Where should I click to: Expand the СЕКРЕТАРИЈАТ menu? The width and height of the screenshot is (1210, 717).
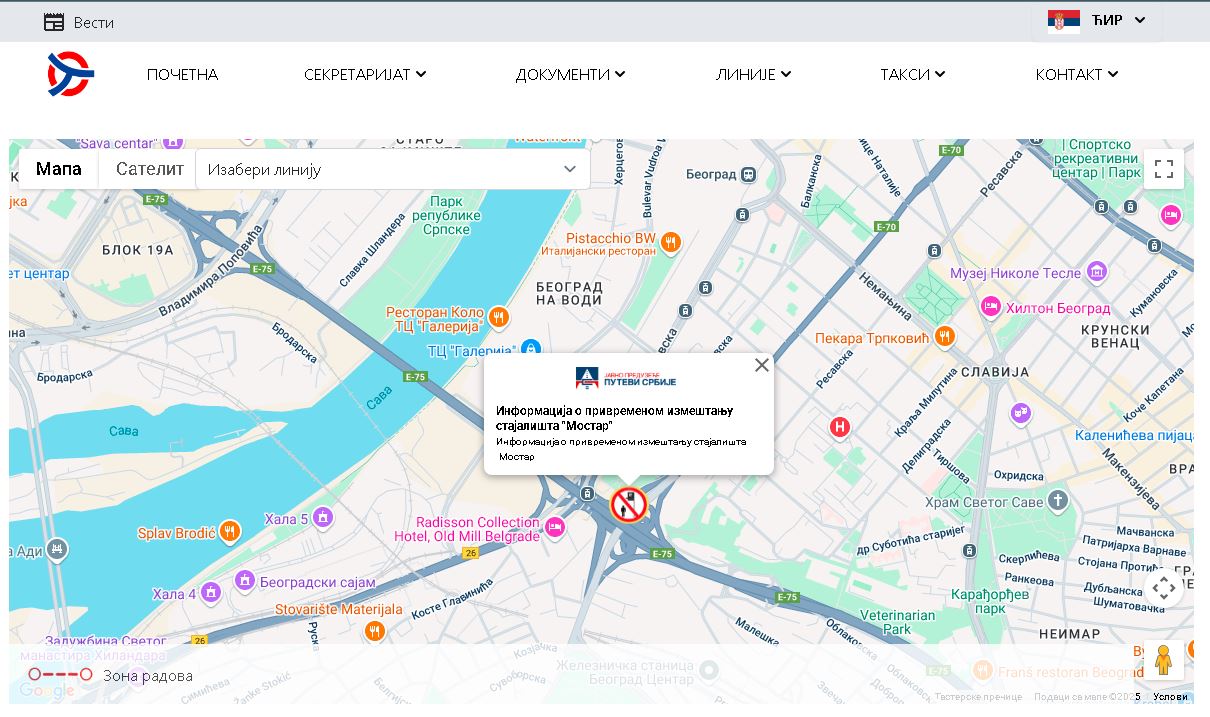click(365, 74)
